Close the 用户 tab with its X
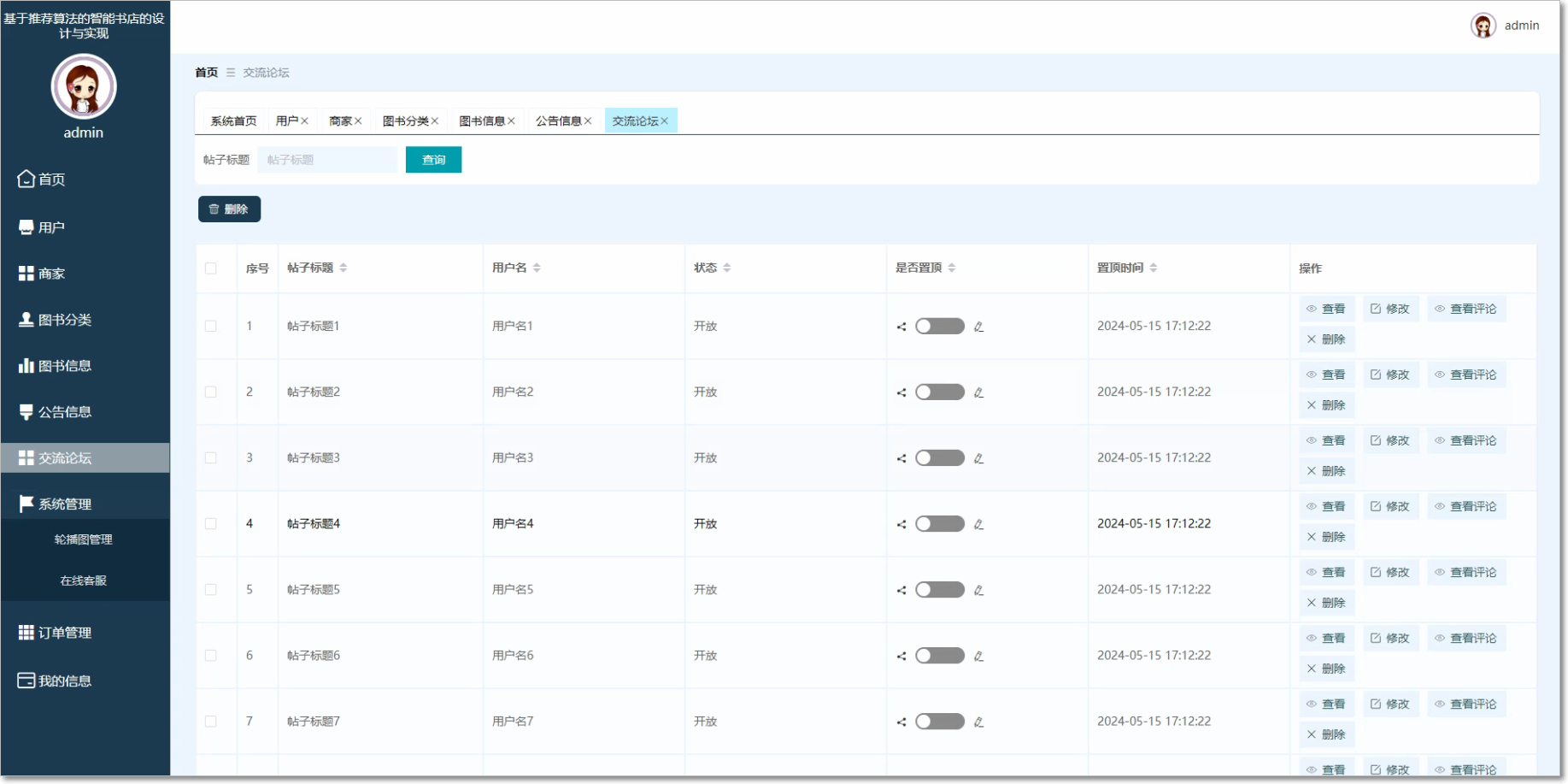This screenshot has width=1568, height=784. pos(304,121)
